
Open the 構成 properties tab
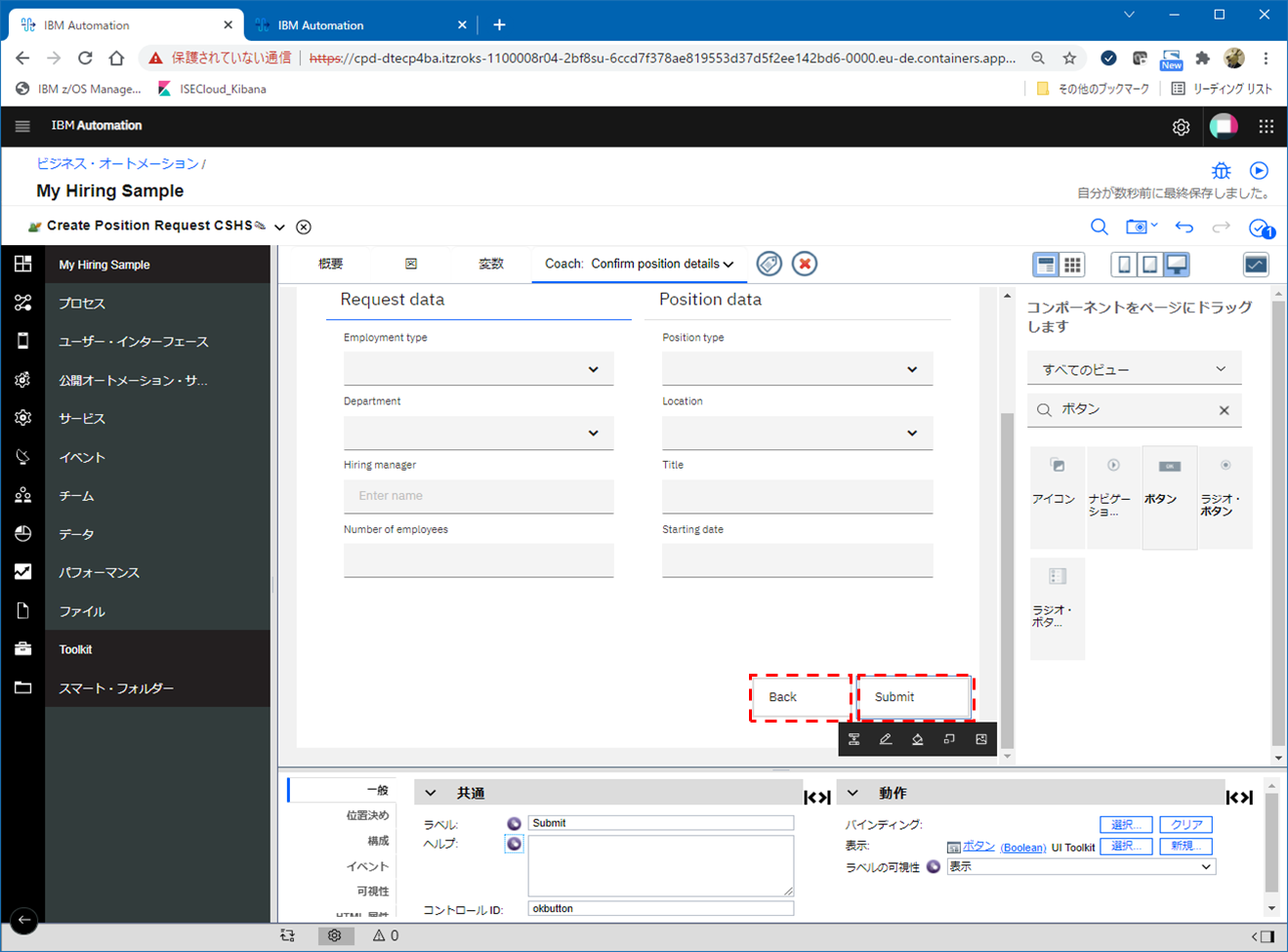point(378,841)
